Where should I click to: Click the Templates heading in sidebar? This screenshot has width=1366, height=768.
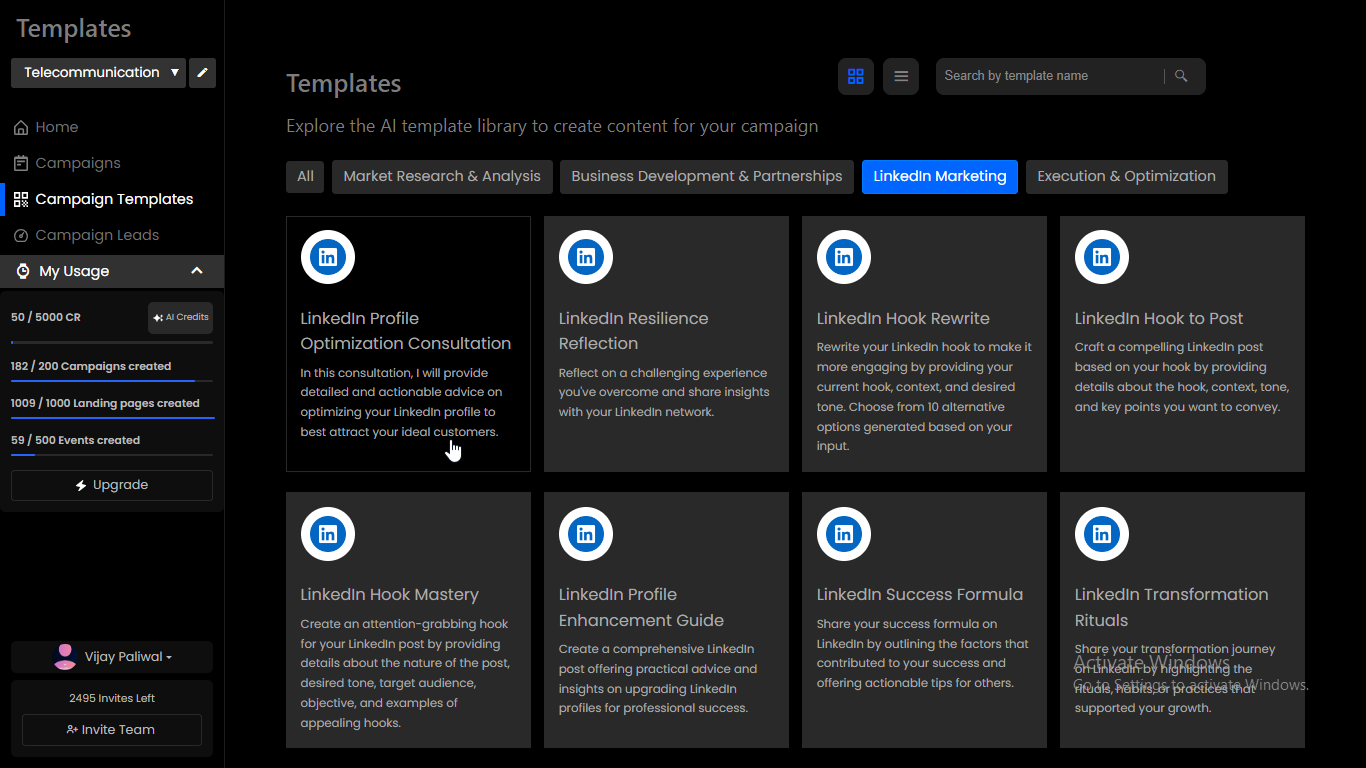pos(73,29)
